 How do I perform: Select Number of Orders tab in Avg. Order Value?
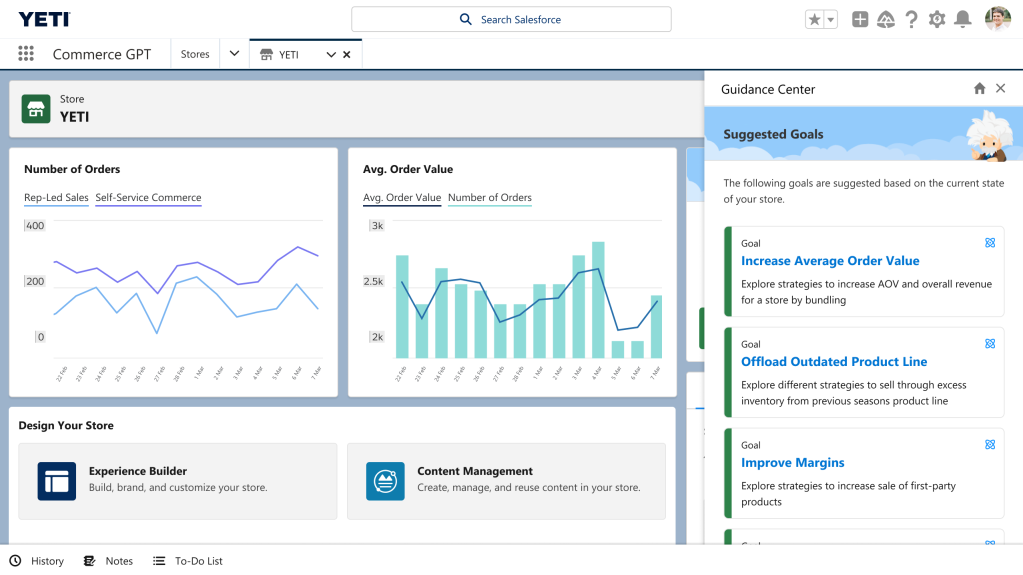pyautogui.click(x=489, y=198)
